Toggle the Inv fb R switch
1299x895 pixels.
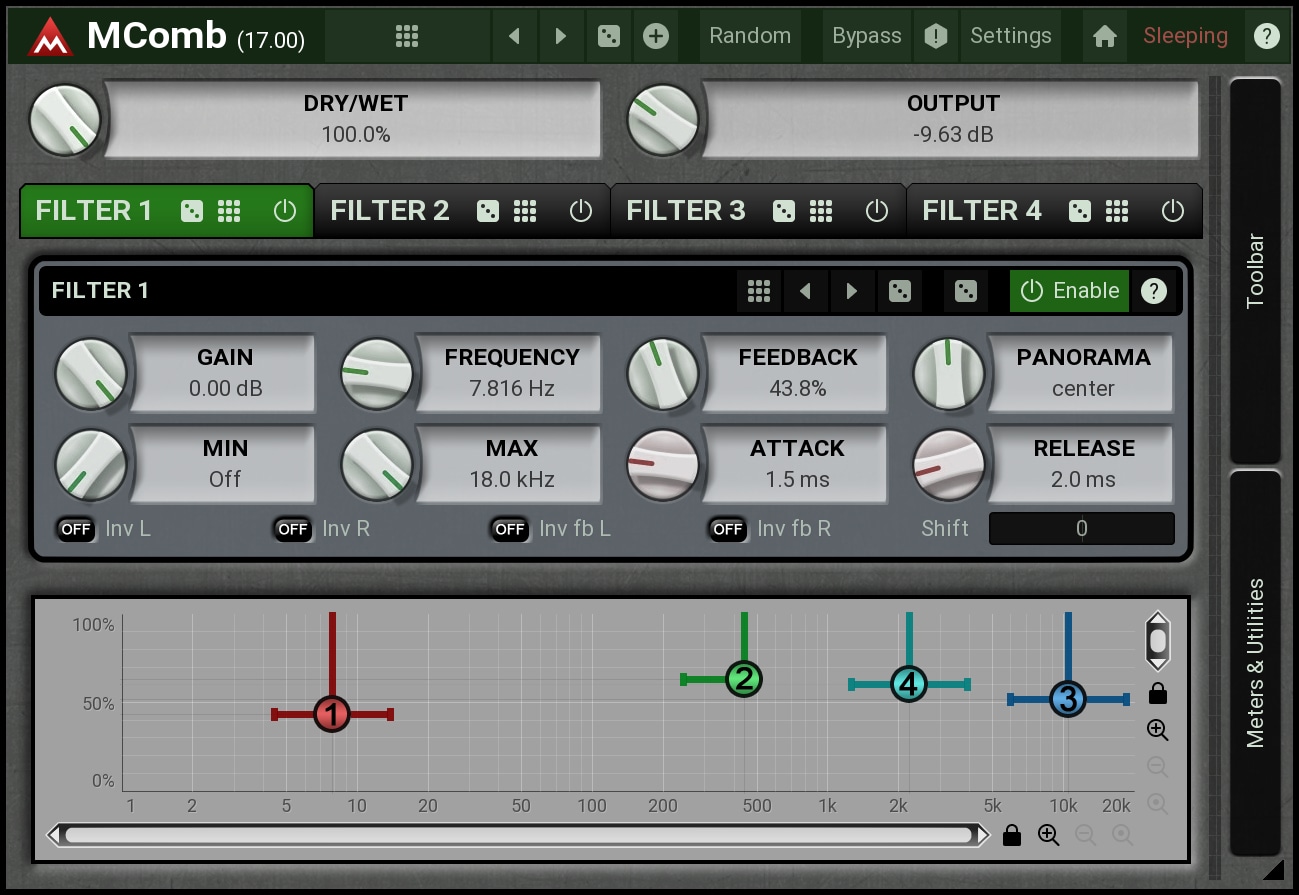point(727,529)
